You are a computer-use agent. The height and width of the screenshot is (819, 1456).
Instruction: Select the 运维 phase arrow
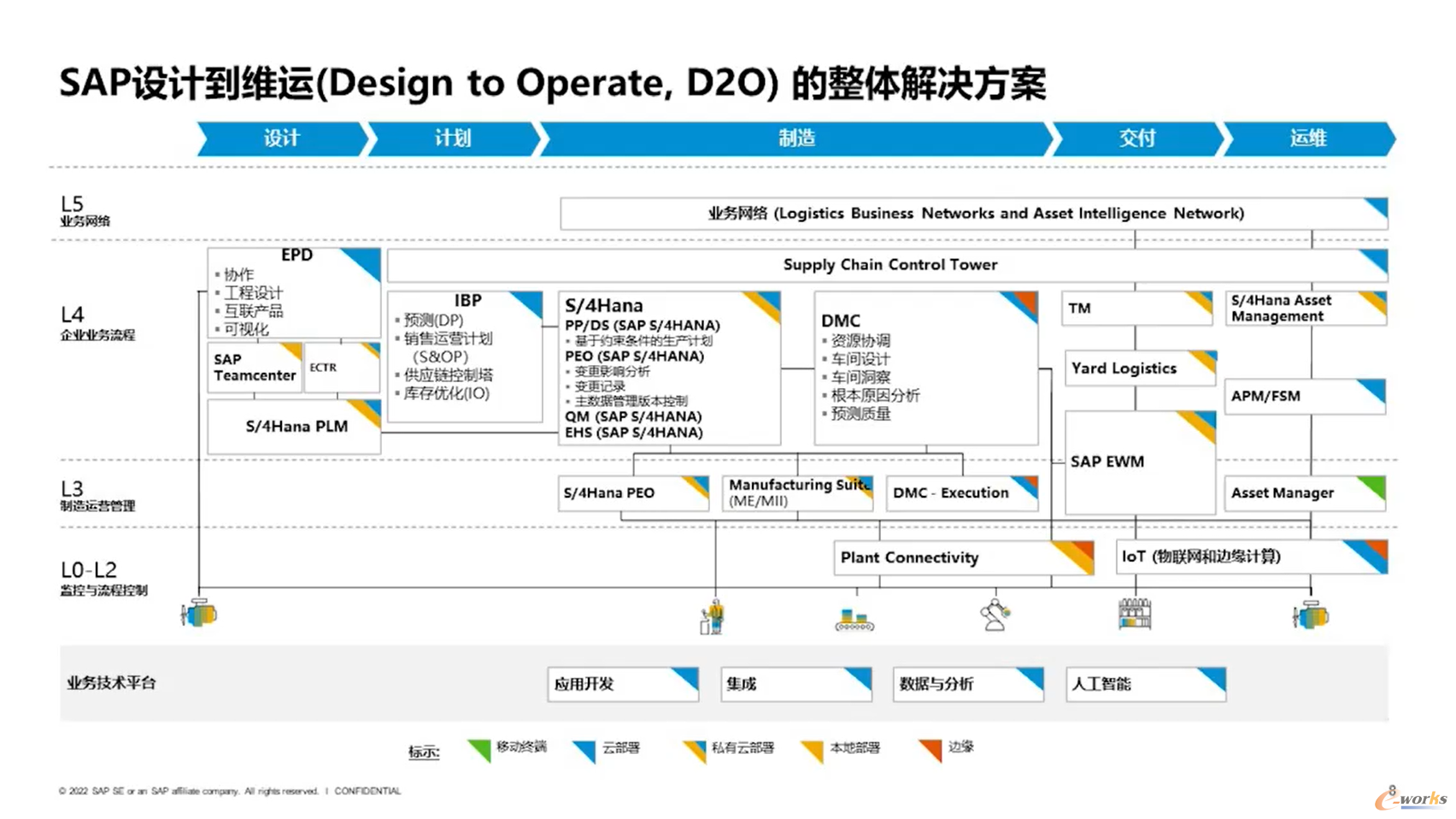pyautogui.click(x=1308, y=138)
